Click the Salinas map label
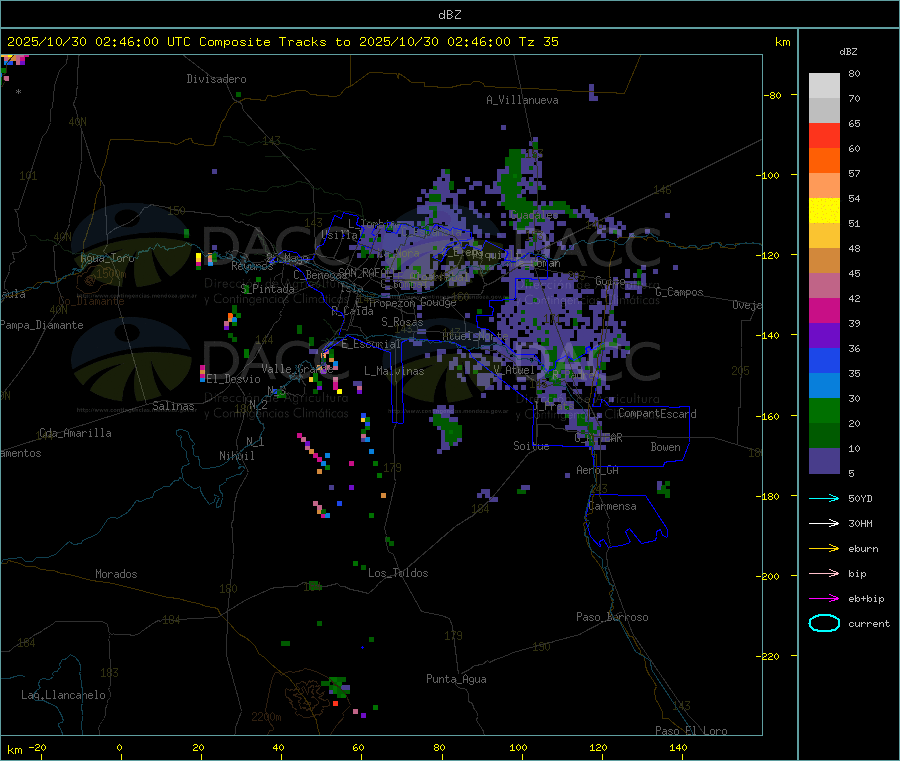 (173, 406)
